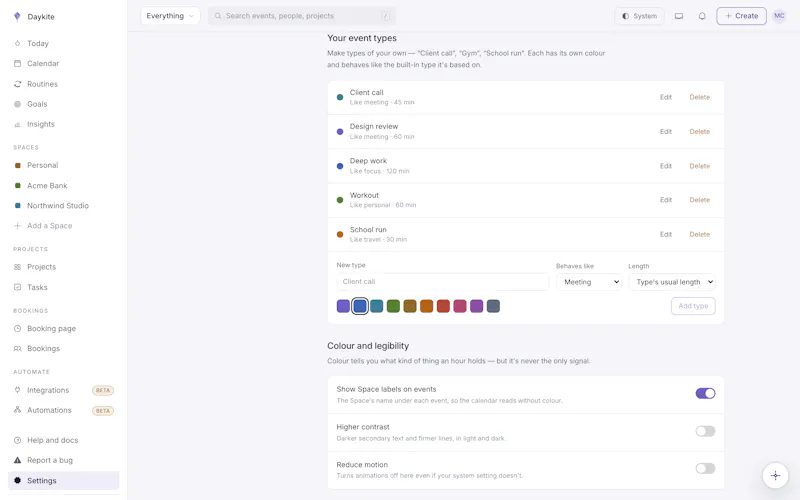Click the Integrations plug icon

(17, 390)
